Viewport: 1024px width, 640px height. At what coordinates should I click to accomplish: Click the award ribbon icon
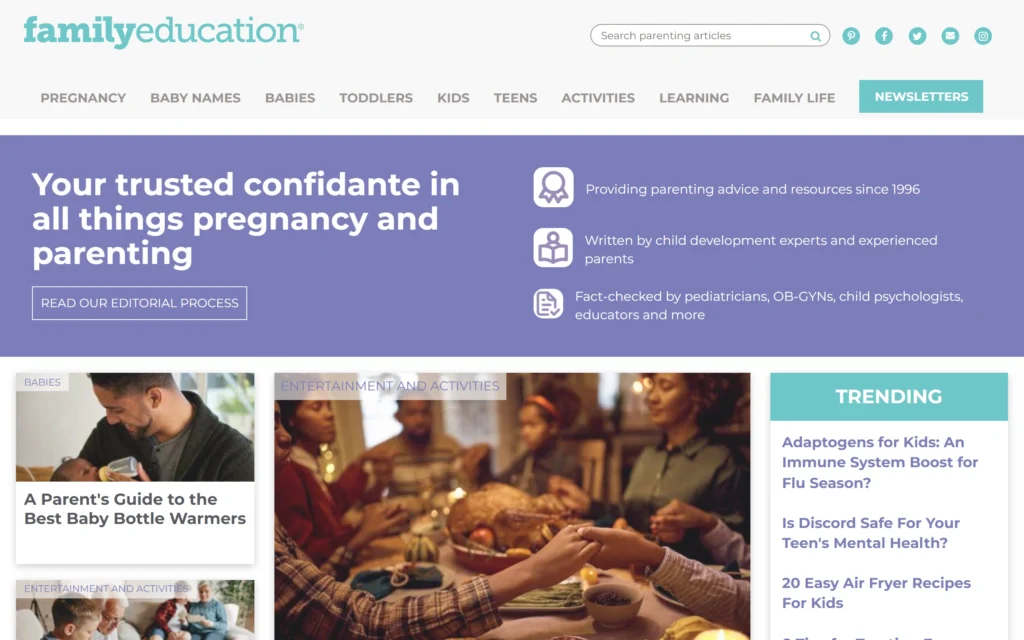[x=553, y=187]
